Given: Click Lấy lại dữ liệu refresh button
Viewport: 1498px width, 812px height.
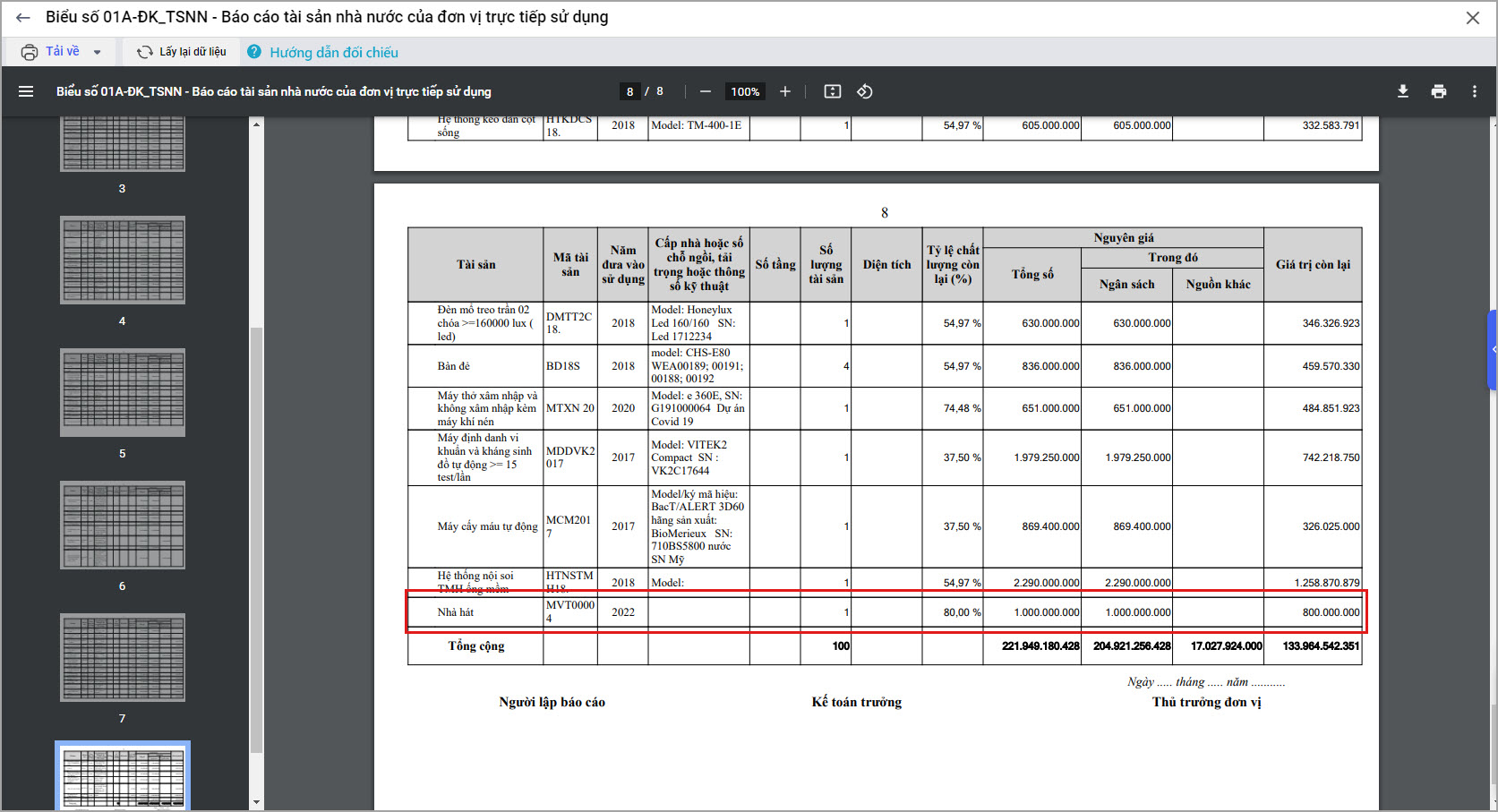Looking at the screenshot, I should click(182, 52).
